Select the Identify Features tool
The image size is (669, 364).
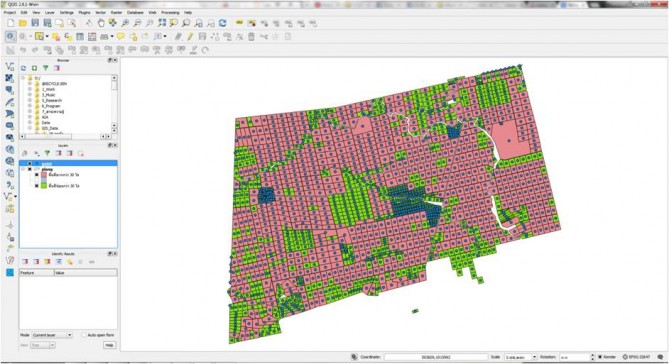tap(11, 37)
